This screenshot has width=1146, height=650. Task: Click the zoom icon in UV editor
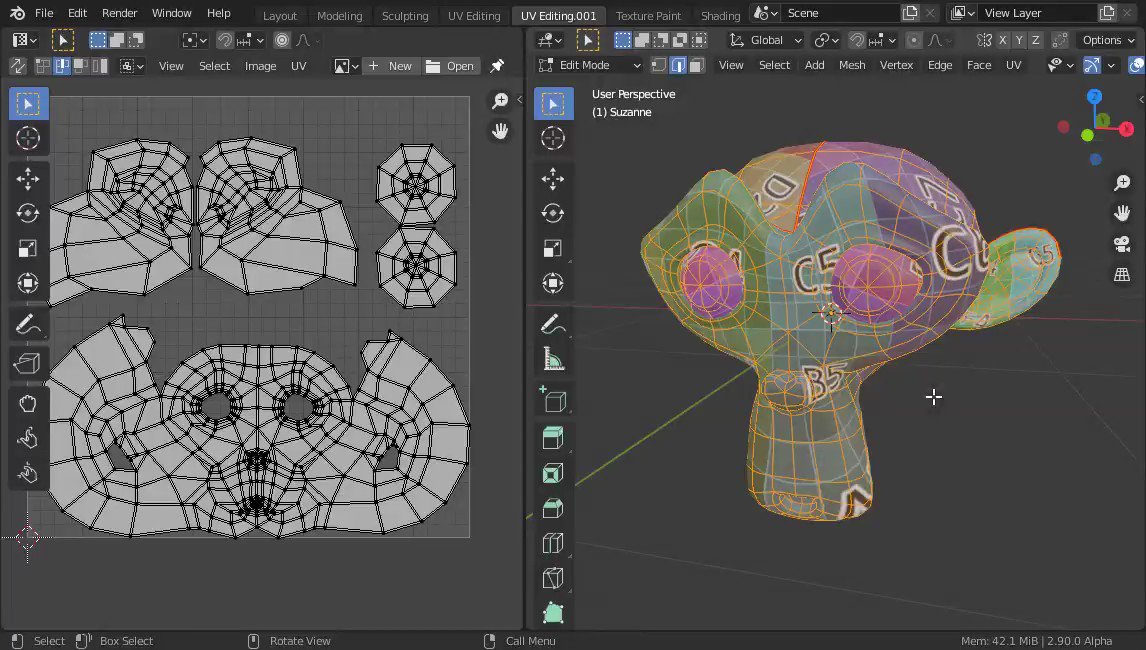[500, 101]
